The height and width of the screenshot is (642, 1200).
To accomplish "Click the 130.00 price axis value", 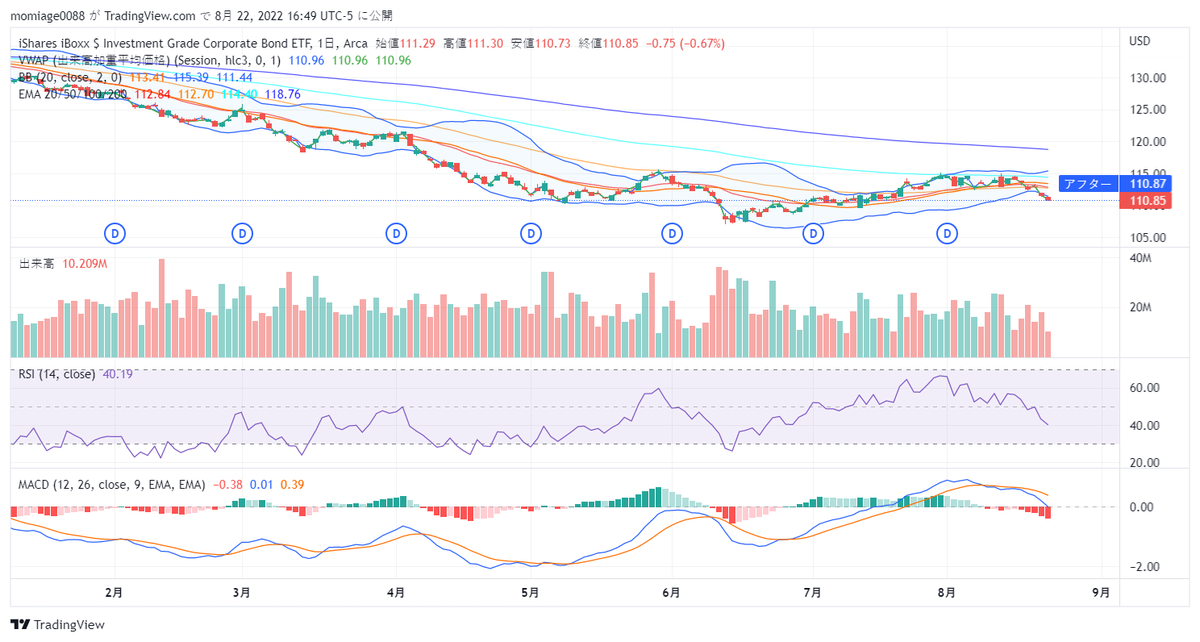I will tap(1146, 78).
